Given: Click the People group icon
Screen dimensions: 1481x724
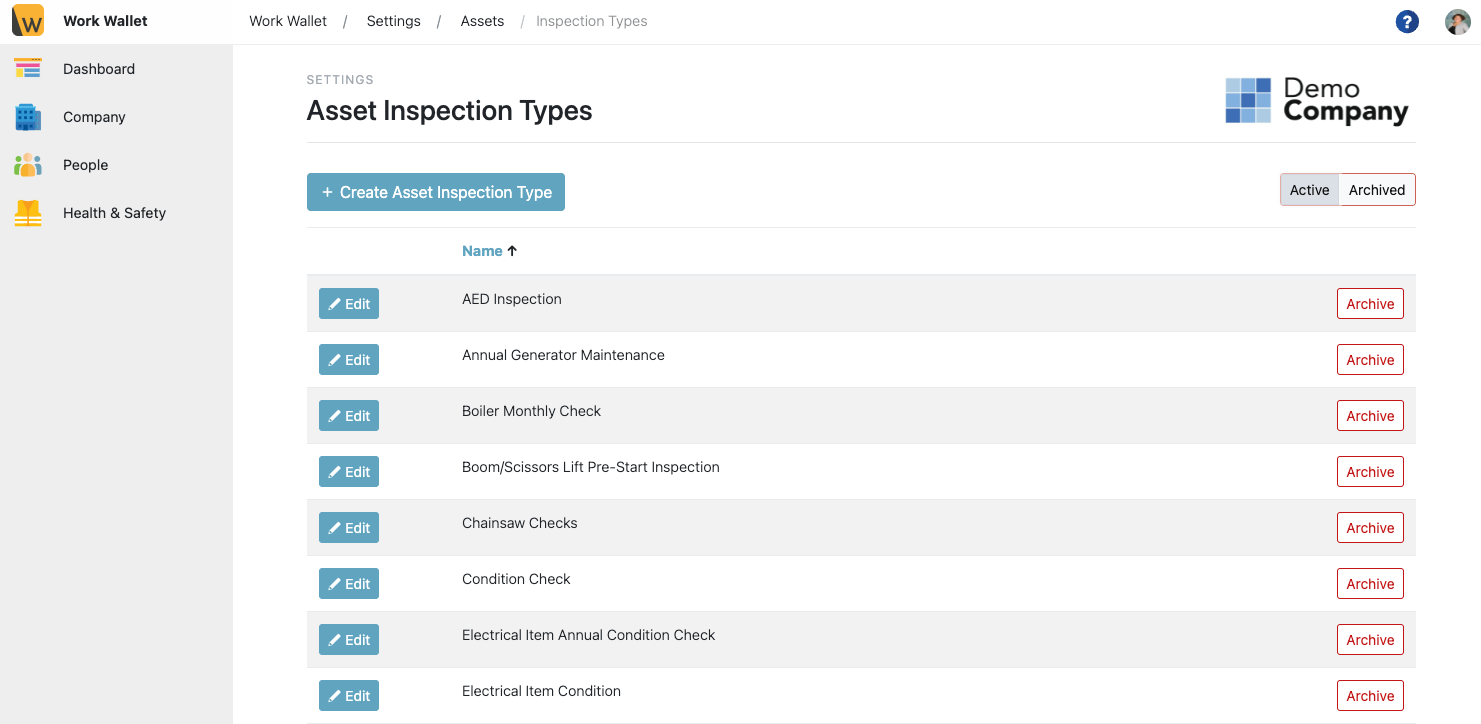Looking at the screenshot, I should [x=28, y=165].
